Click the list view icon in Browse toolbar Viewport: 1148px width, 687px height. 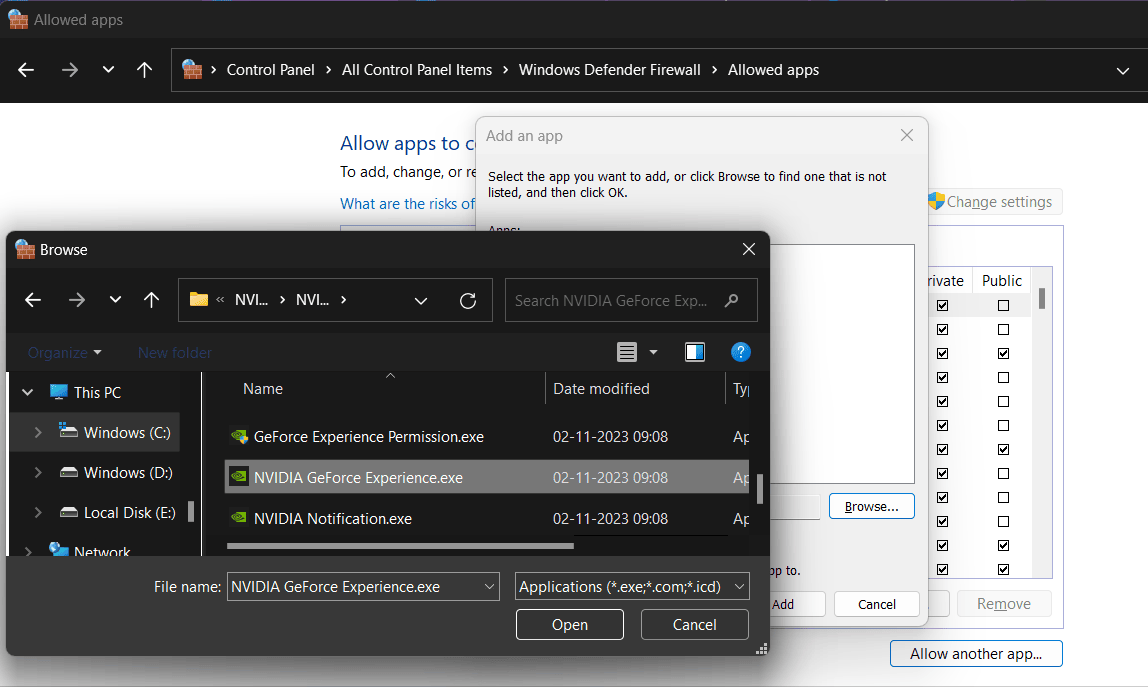(627, 352)
